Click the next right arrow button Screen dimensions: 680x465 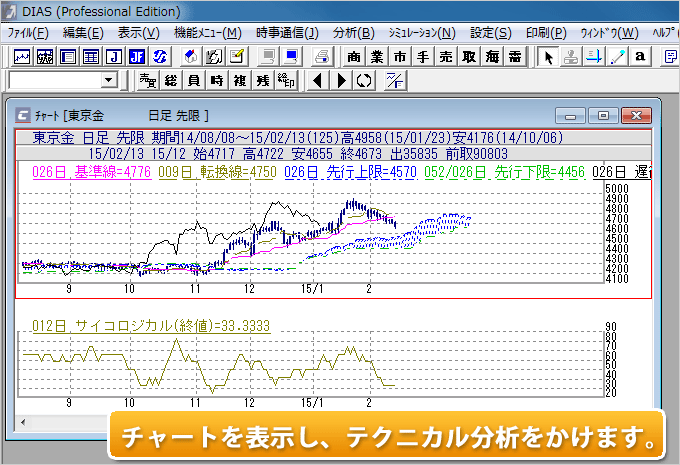click(x=341, y=80)
